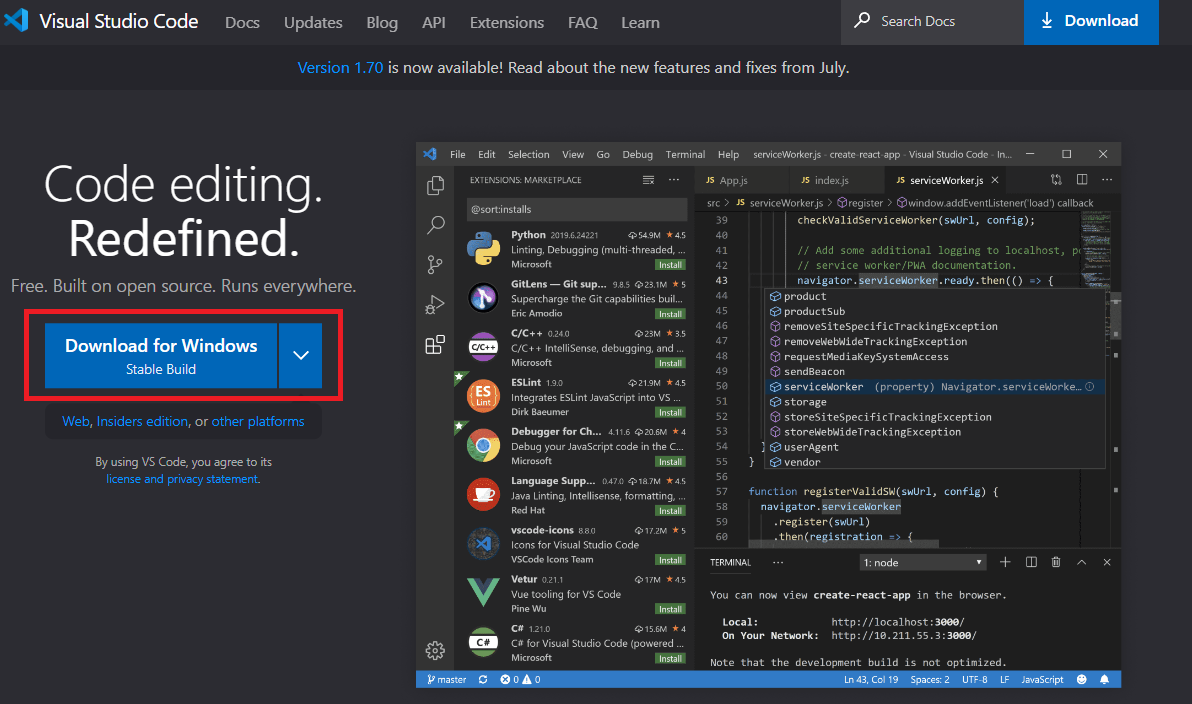Click the GitLens extension icon
The width and height of the screenshot is (1192, 704).
483,297
